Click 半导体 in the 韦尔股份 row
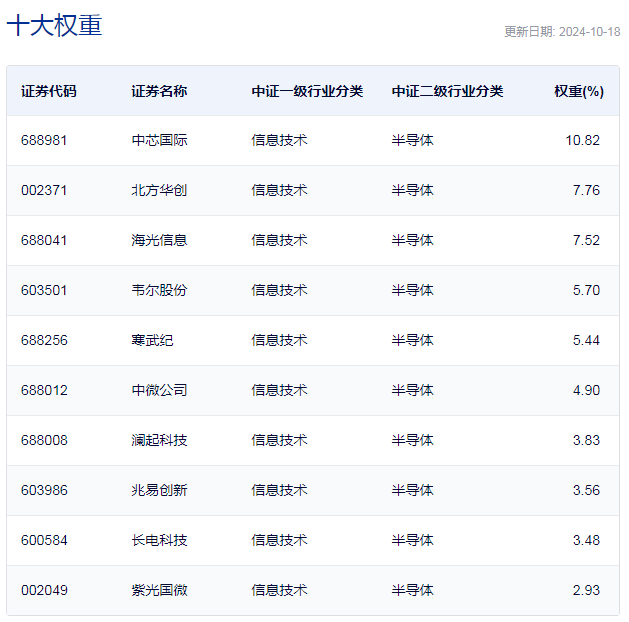Screen dimensions: 629x622 click(412, 290)
